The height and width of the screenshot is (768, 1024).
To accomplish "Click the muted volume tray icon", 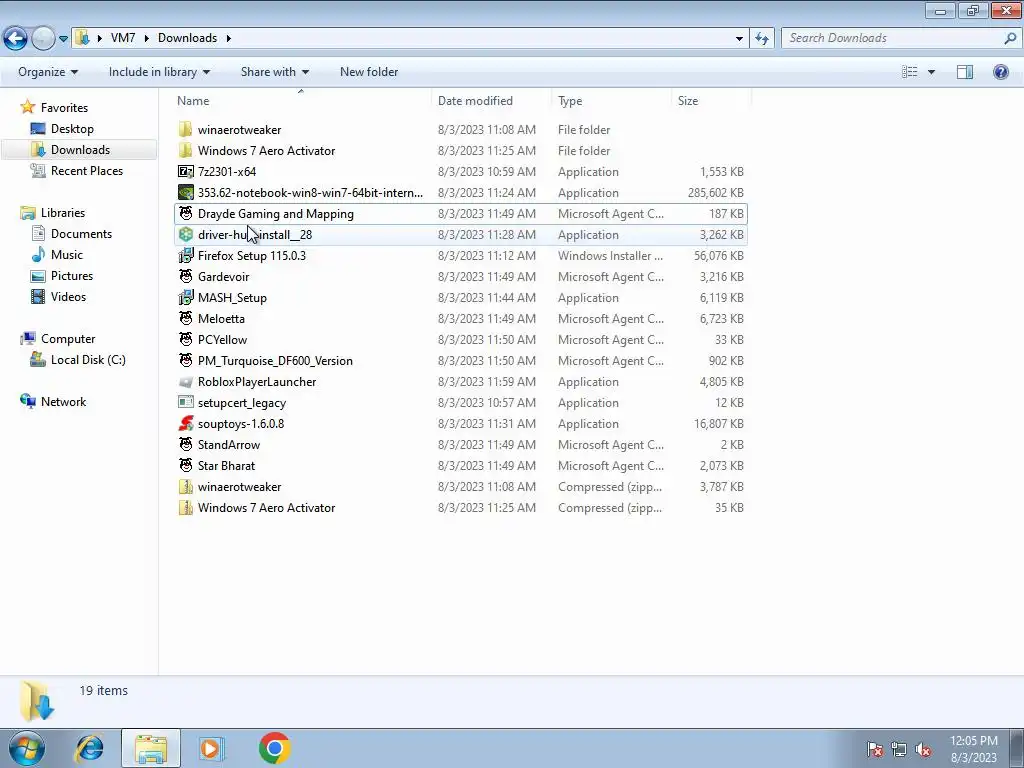I will (923, 750).
